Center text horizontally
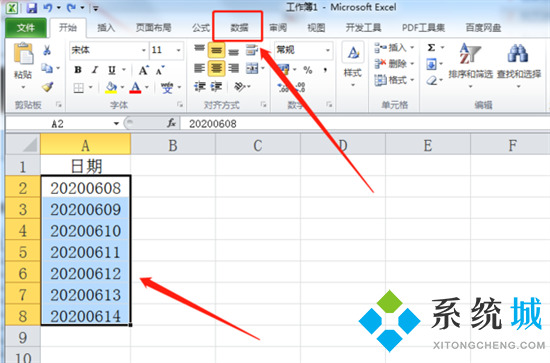Screen dimensions: 550x363 click(216, 68)
